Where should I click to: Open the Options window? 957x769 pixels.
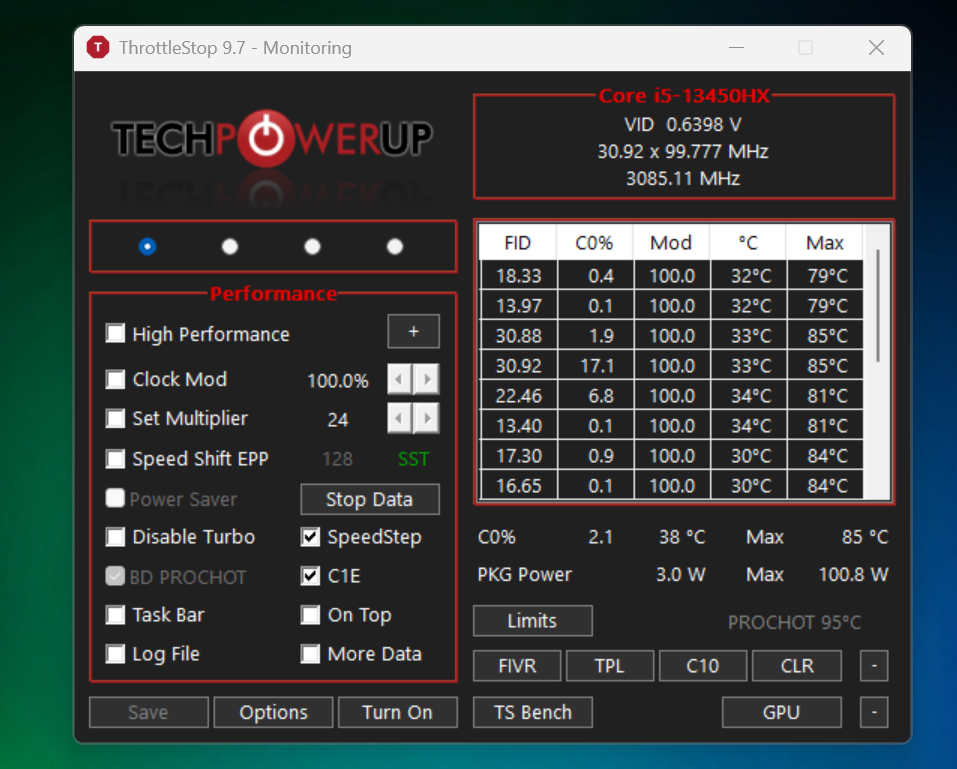pos(273,712)
